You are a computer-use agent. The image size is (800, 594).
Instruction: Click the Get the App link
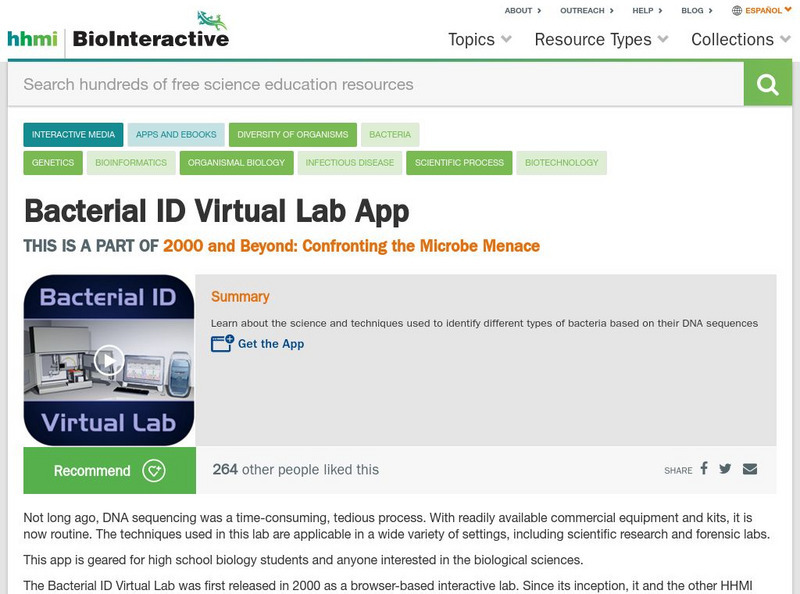(271, 344)
